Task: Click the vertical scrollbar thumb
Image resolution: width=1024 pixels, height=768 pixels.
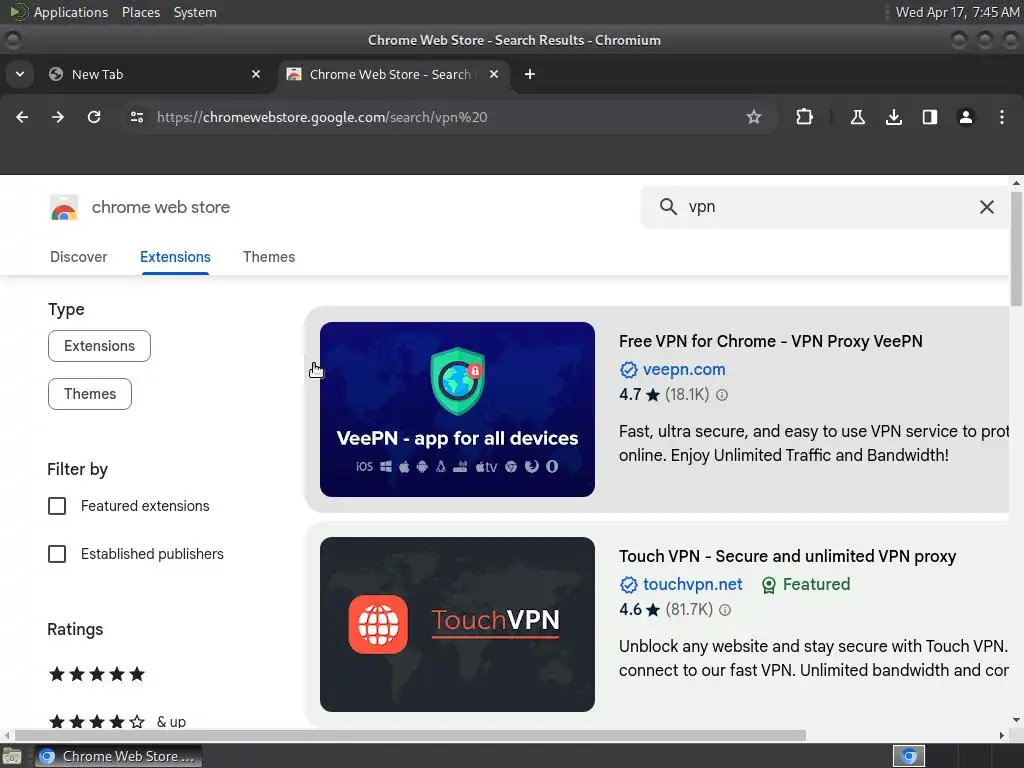Action: [x=1016, y=248]
